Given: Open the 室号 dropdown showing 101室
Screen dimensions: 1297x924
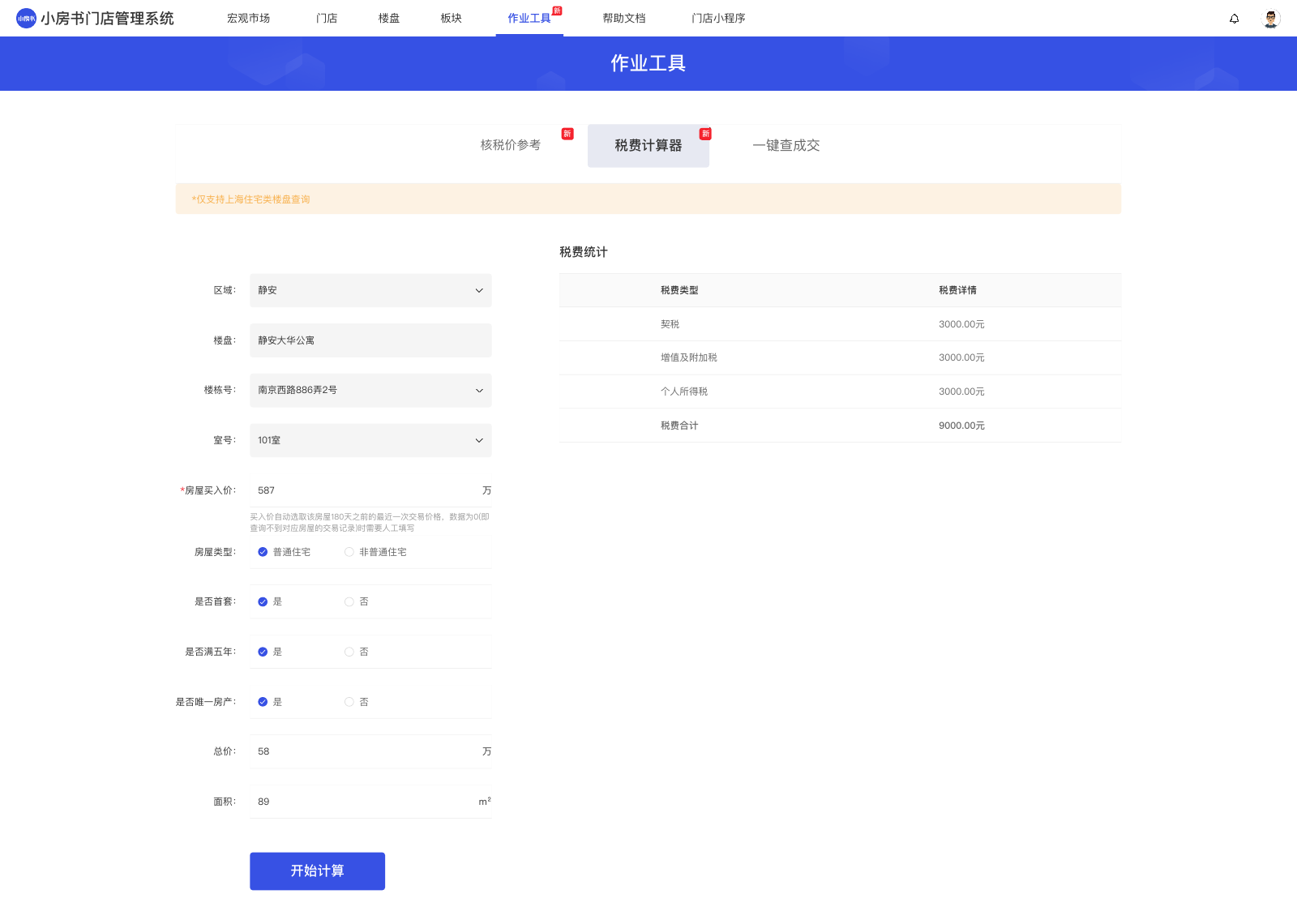Looking at the screenshot, I should [x=370, y=440].
